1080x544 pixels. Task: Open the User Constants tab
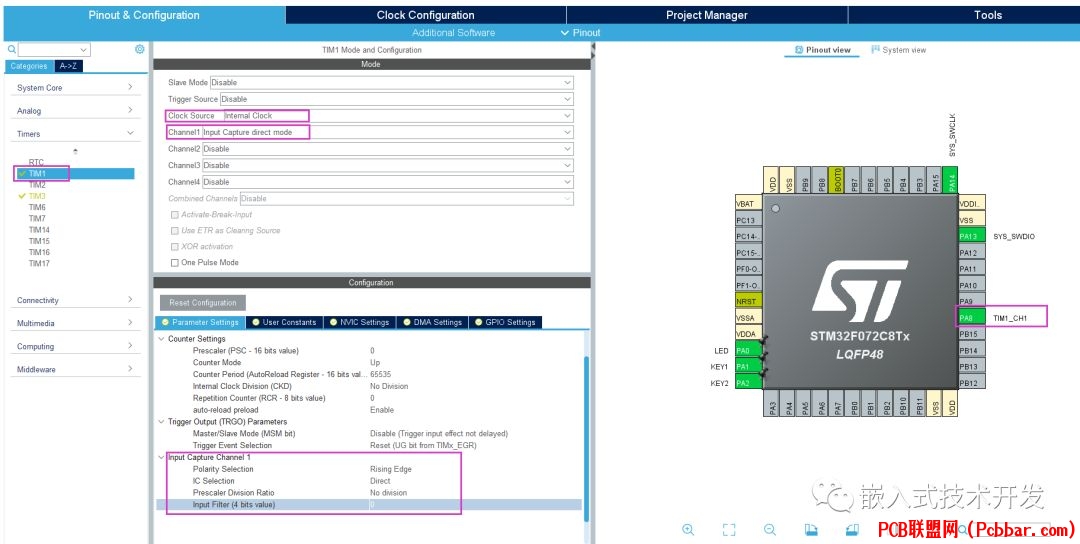[x=283, y=322]
